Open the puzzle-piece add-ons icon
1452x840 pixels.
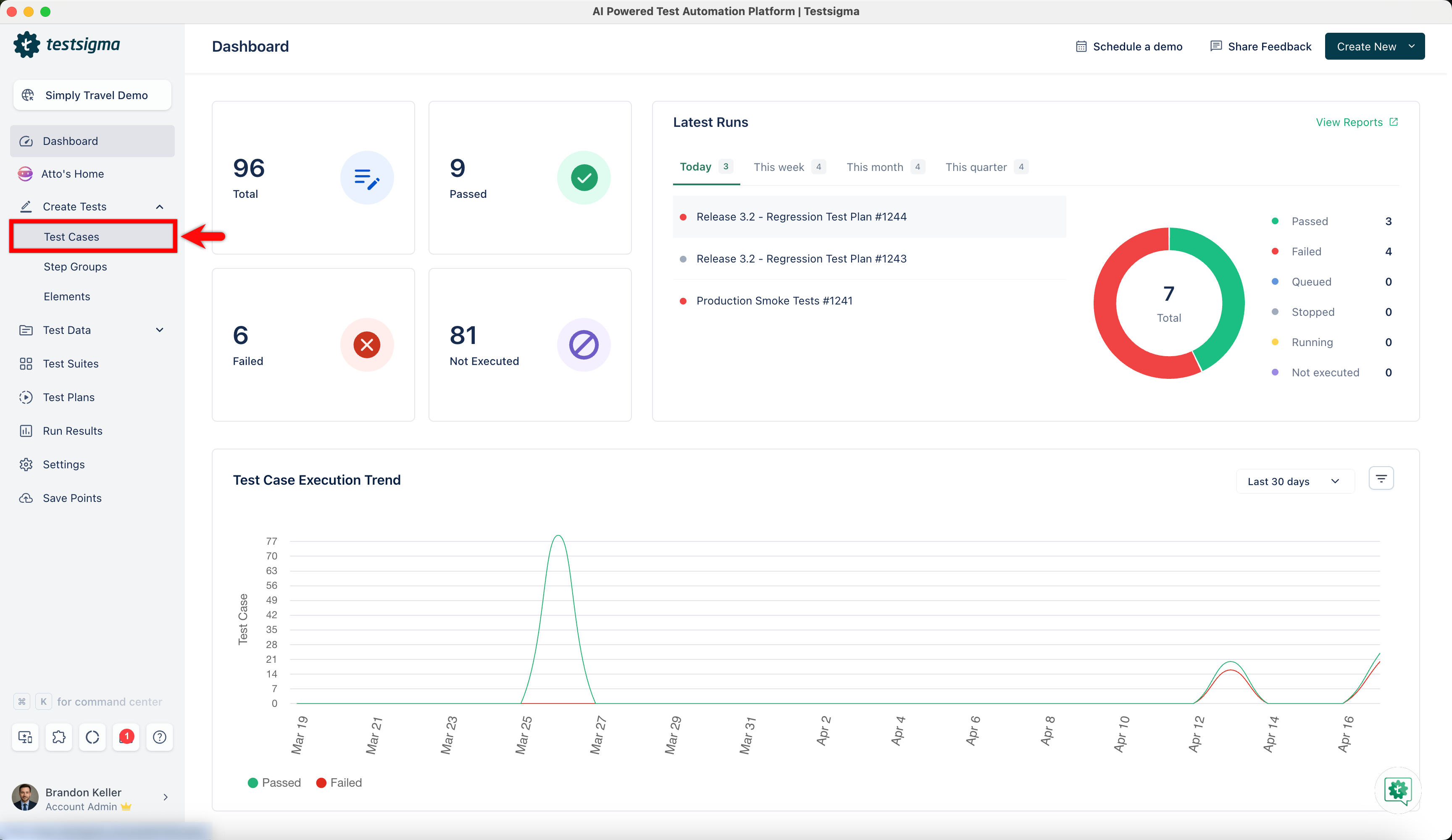pyautogui.click(x=59, y=737)
